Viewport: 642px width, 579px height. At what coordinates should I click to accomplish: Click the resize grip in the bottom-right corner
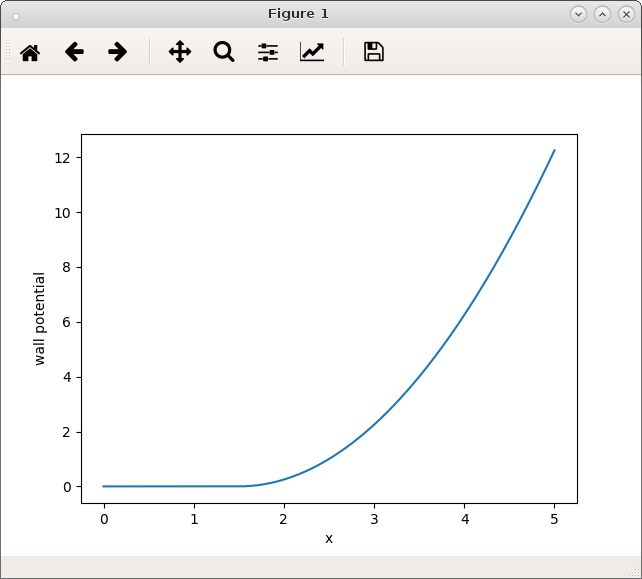tap(632, 570)
